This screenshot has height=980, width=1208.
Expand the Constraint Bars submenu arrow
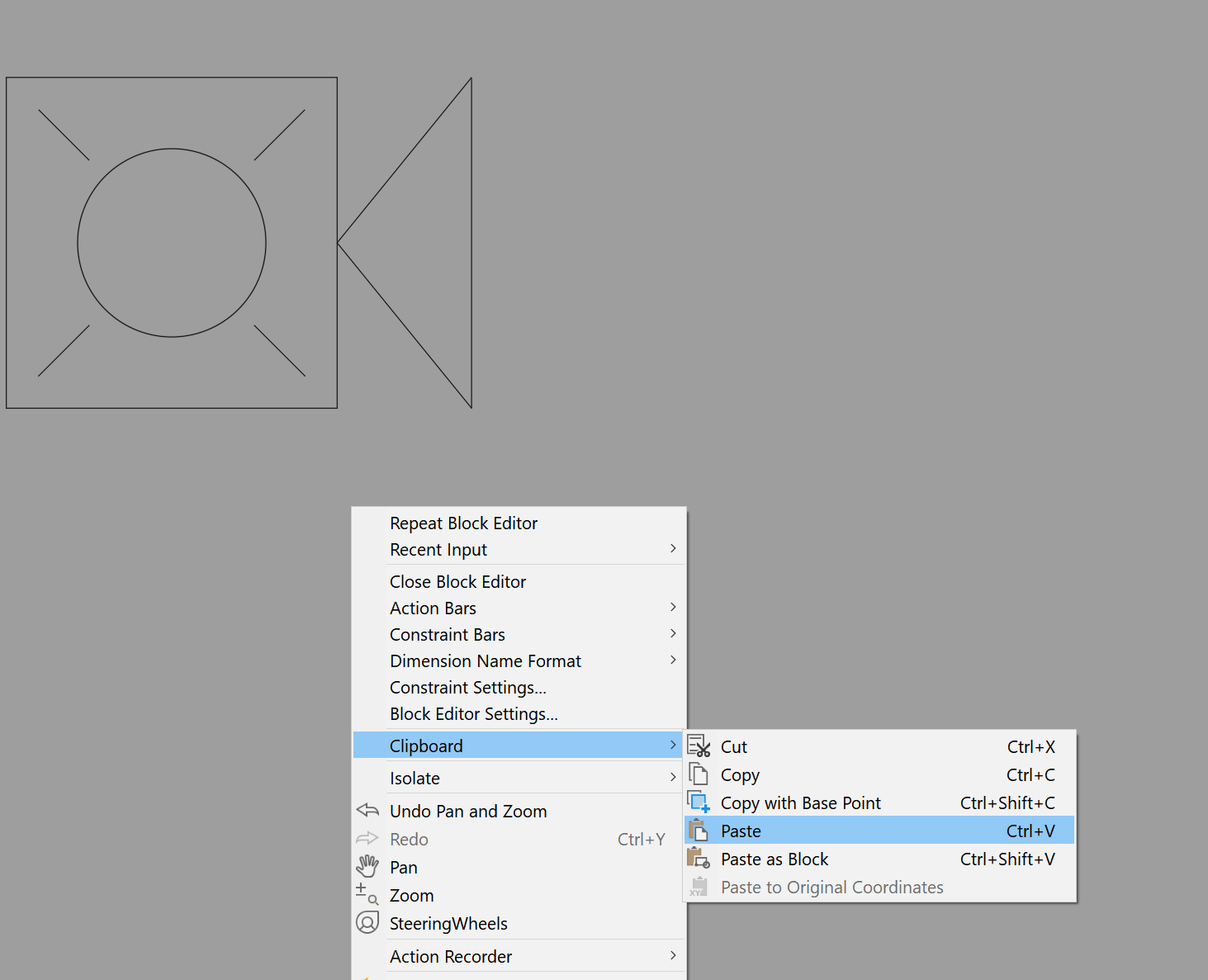(x=673, y=634)
